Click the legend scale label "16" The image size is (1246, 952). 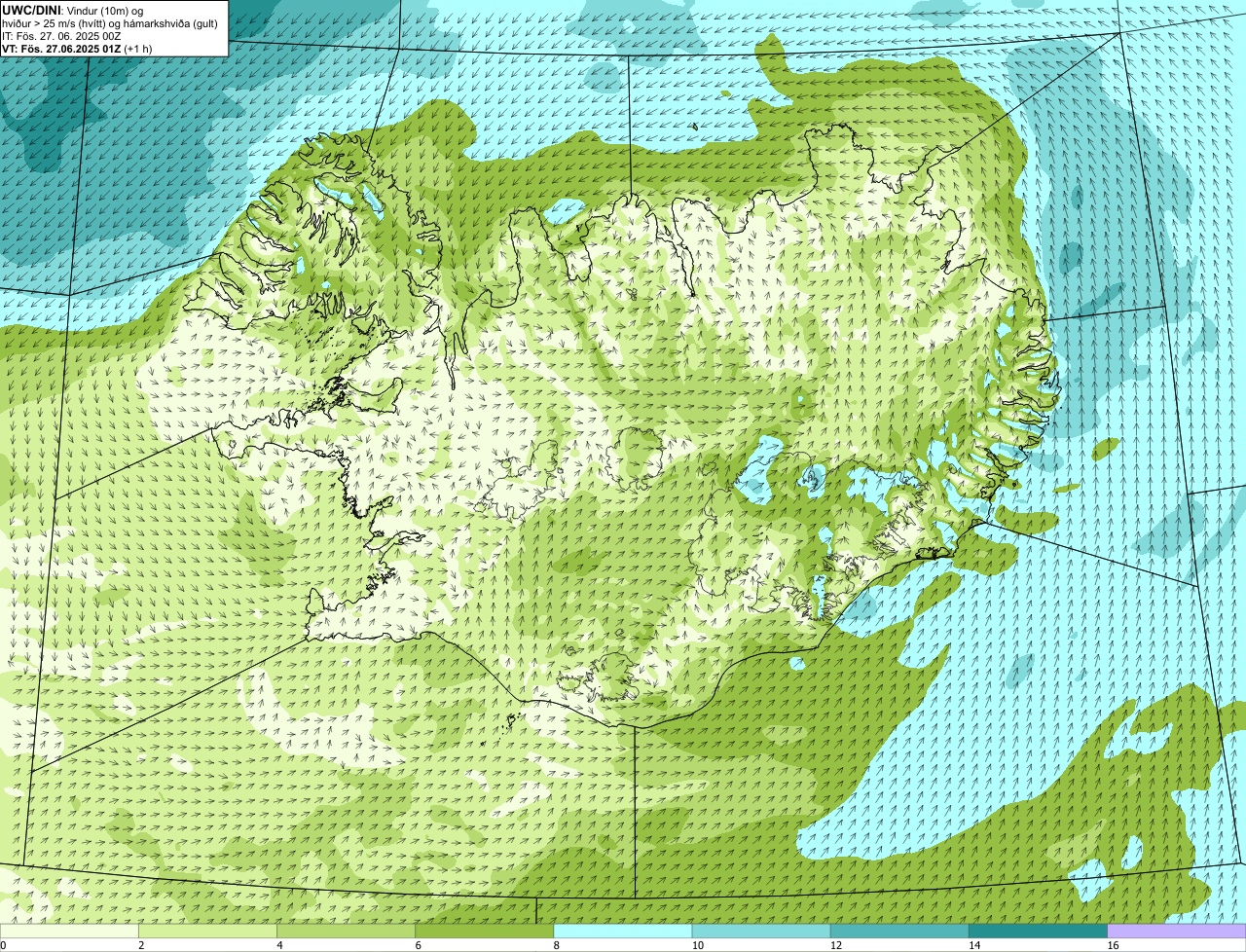1113,945
